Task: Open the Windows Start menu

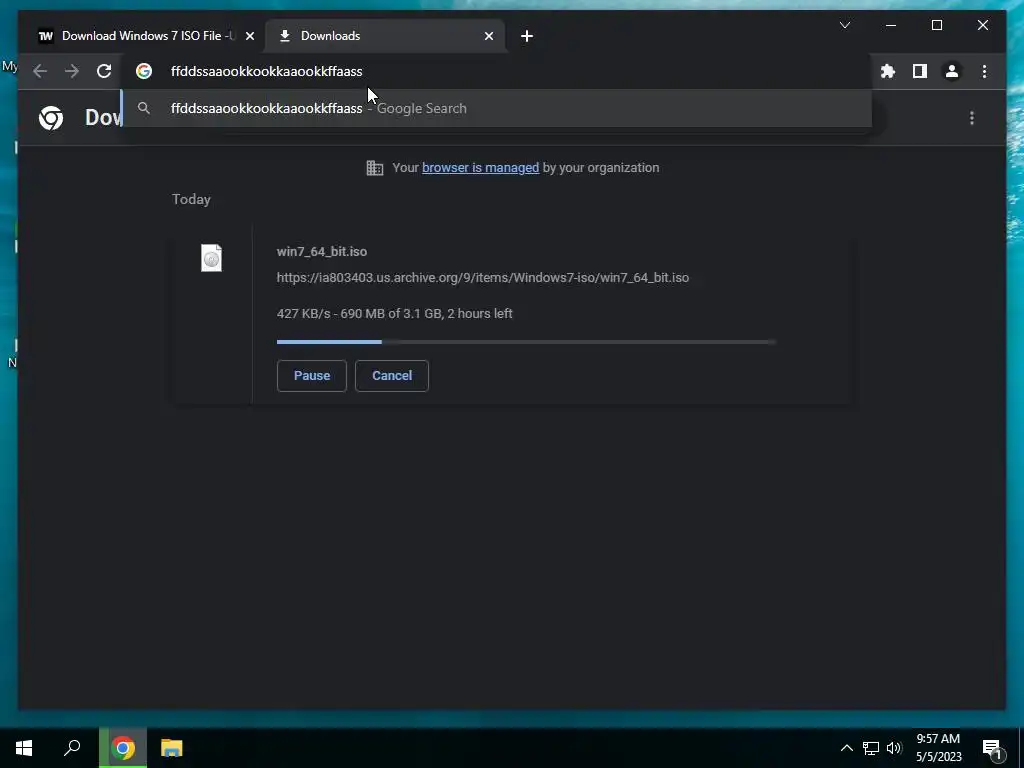Action: tap(24, 748)
